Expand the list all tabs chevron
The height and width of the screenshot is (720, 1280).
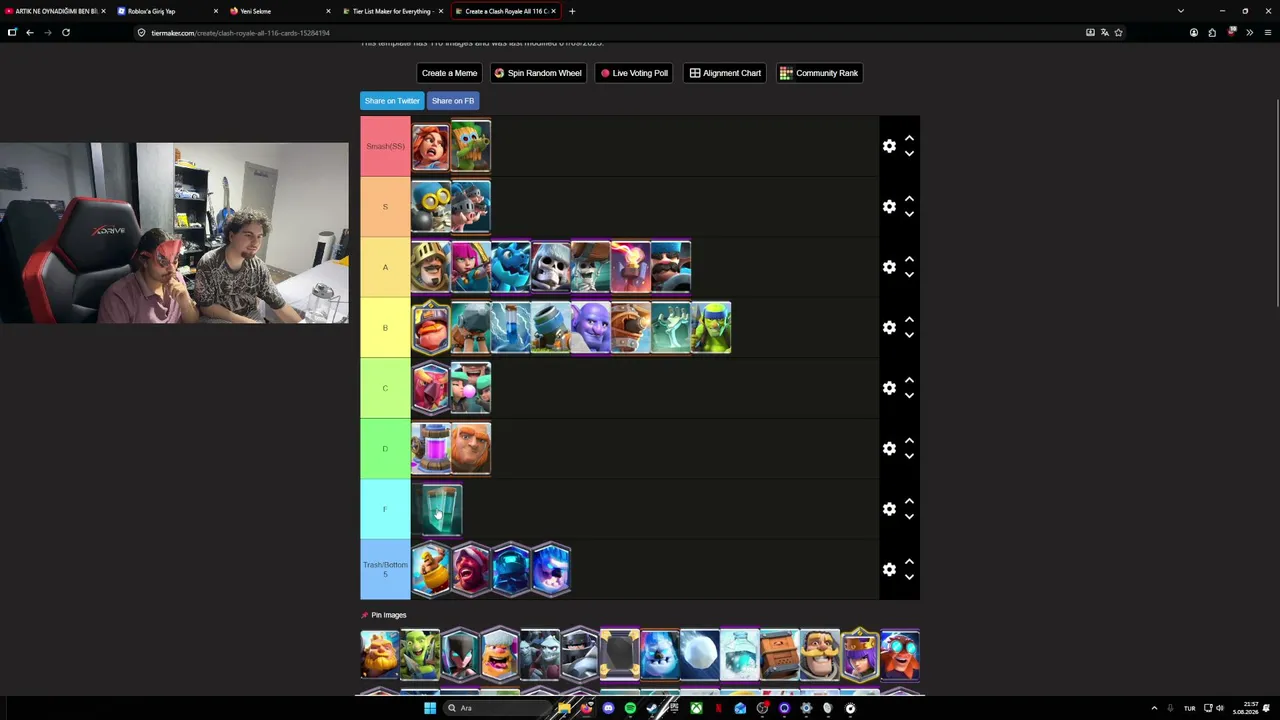(1181, 11)
